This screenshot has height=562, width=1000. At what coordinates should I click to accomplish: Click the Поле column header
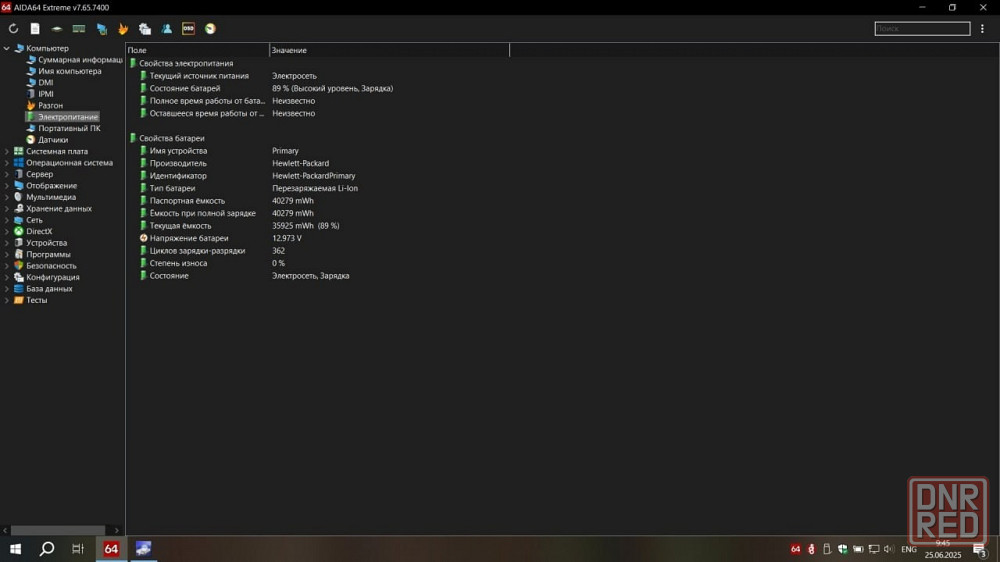196,50
